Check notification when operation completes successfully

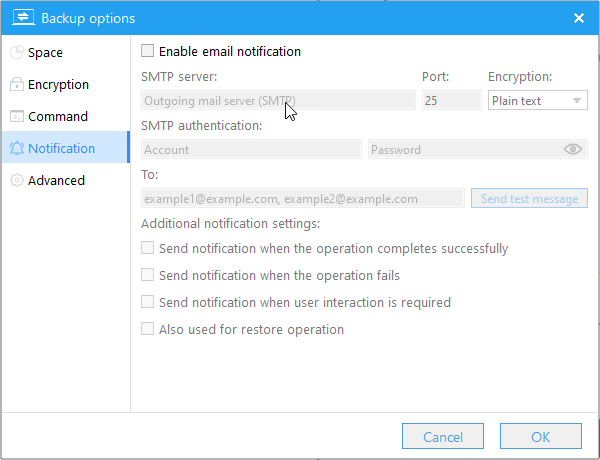click(148, 248)
